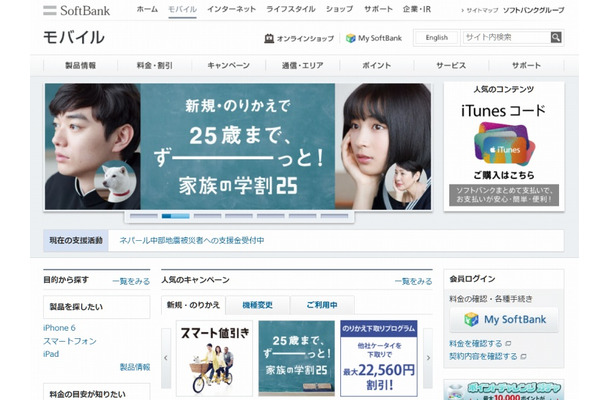
Task: Open the 企業・IR menu item
Action: pyautogui.click(x=417, y=9)
